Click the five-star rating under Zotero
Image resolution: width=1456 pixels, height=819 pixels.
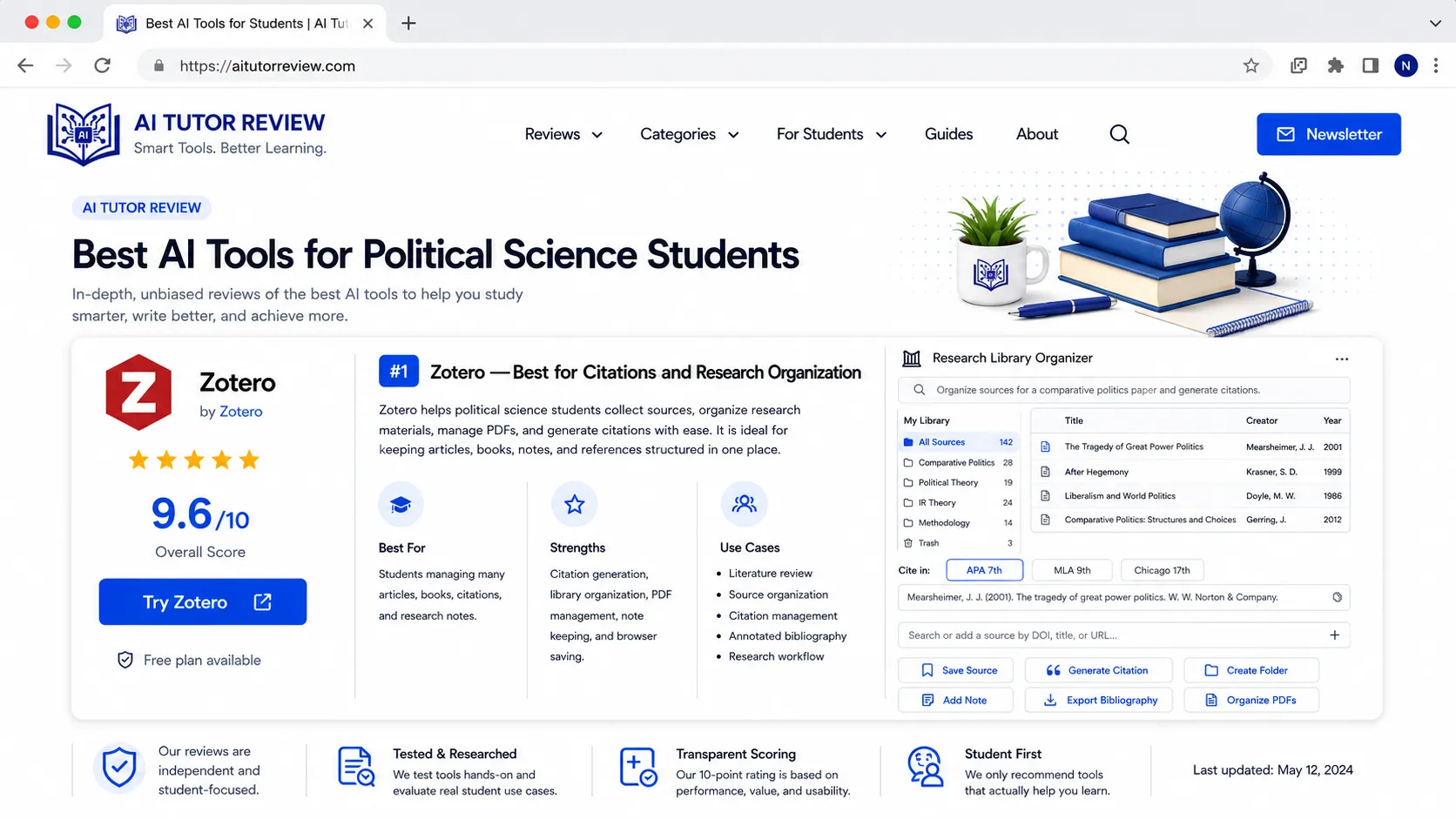(194, 460)
